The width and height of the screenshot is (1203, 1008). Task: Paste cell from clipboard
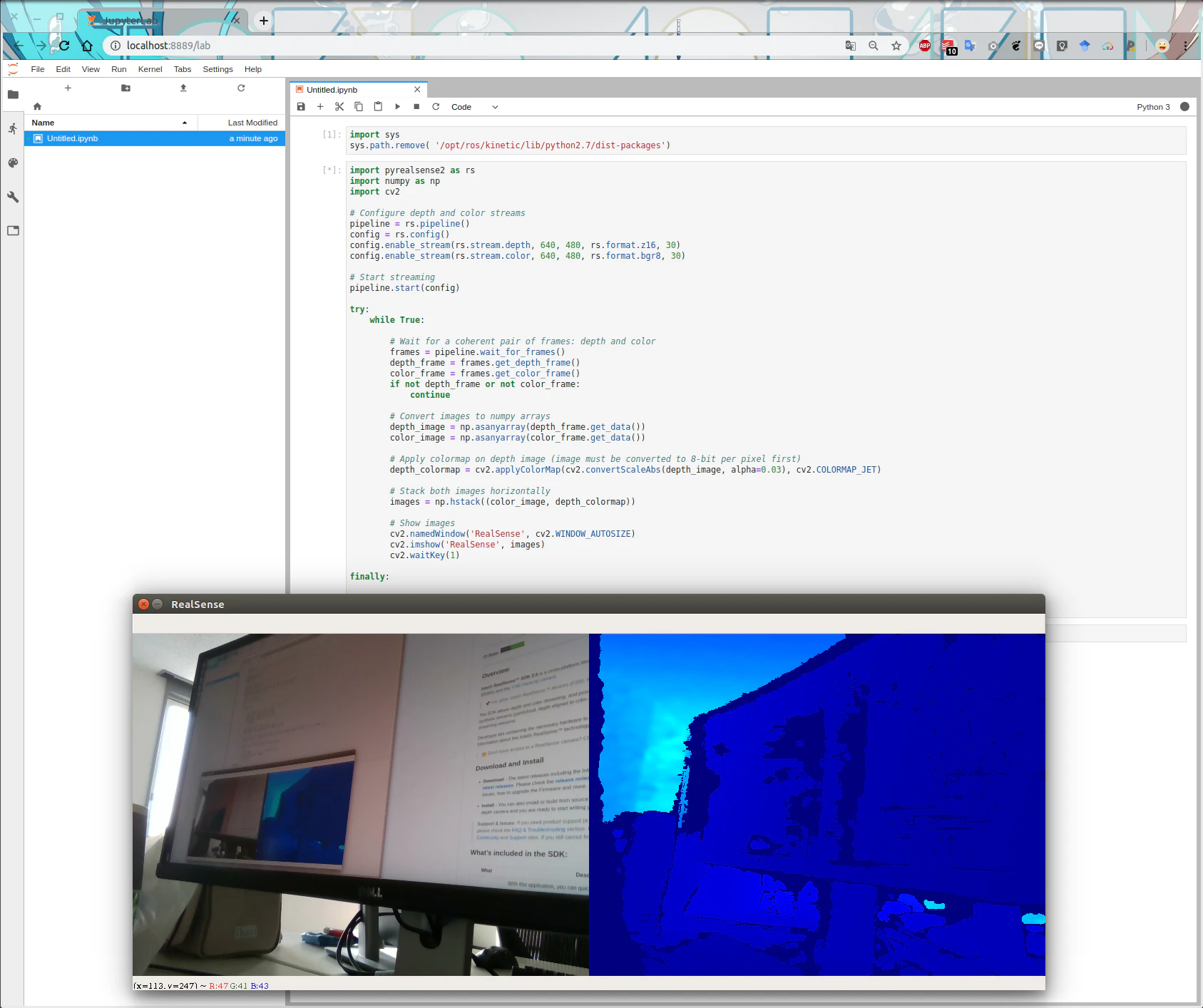click(x=378, y=107)
